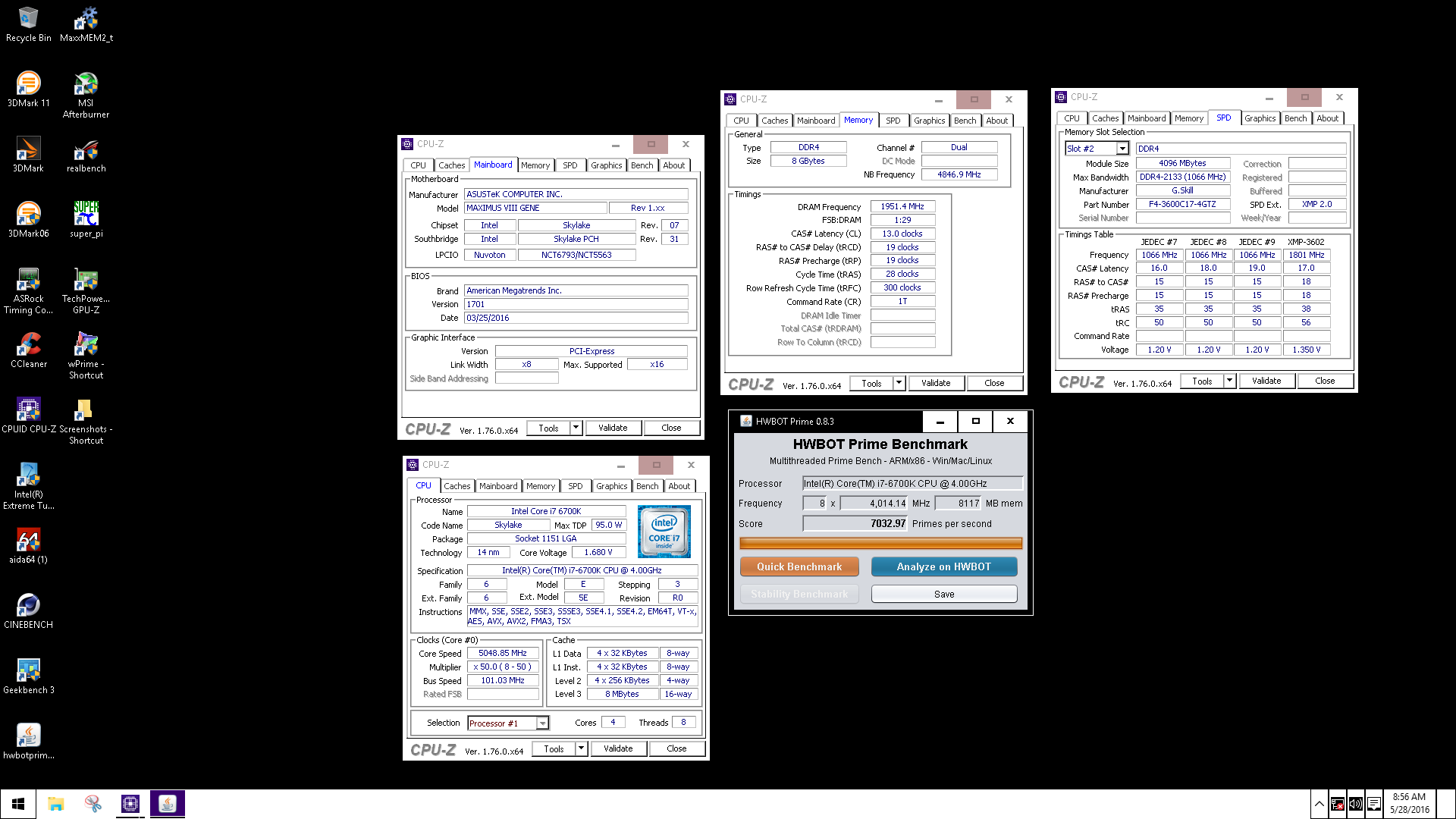The width and height of the screenshot is (1456, 819).
Task: Select the ASRock Timing Configurator icon
Action: coord(28,290)
